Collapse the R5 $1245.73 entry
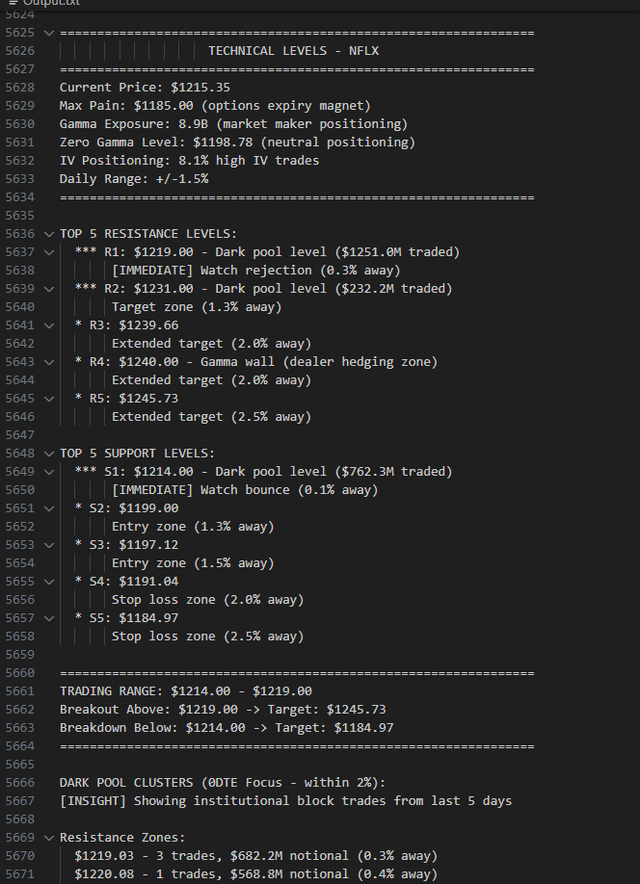 [x=49, y=398]
